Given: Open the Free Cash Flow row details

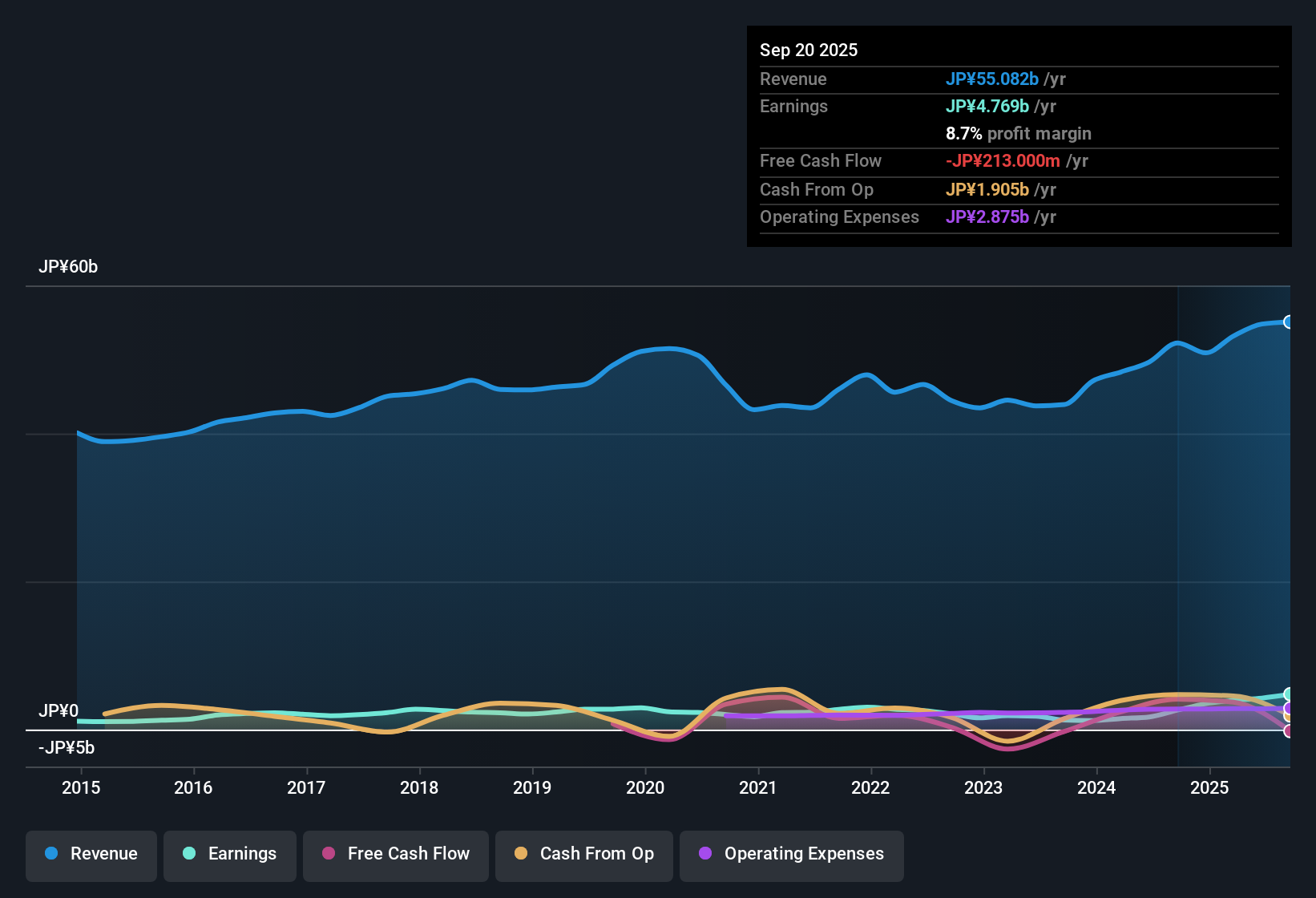Looking at the screenshot, I should (x=821, y=161).
